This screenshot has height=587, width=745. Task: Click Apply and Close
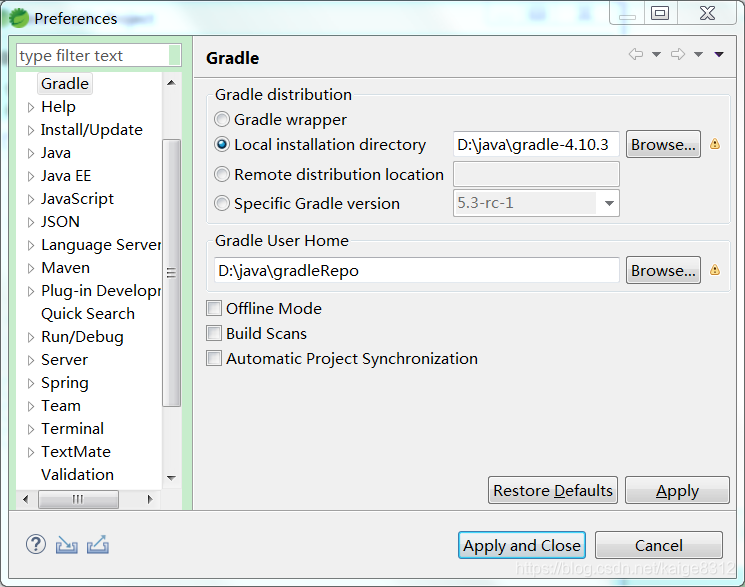(522, 545)
